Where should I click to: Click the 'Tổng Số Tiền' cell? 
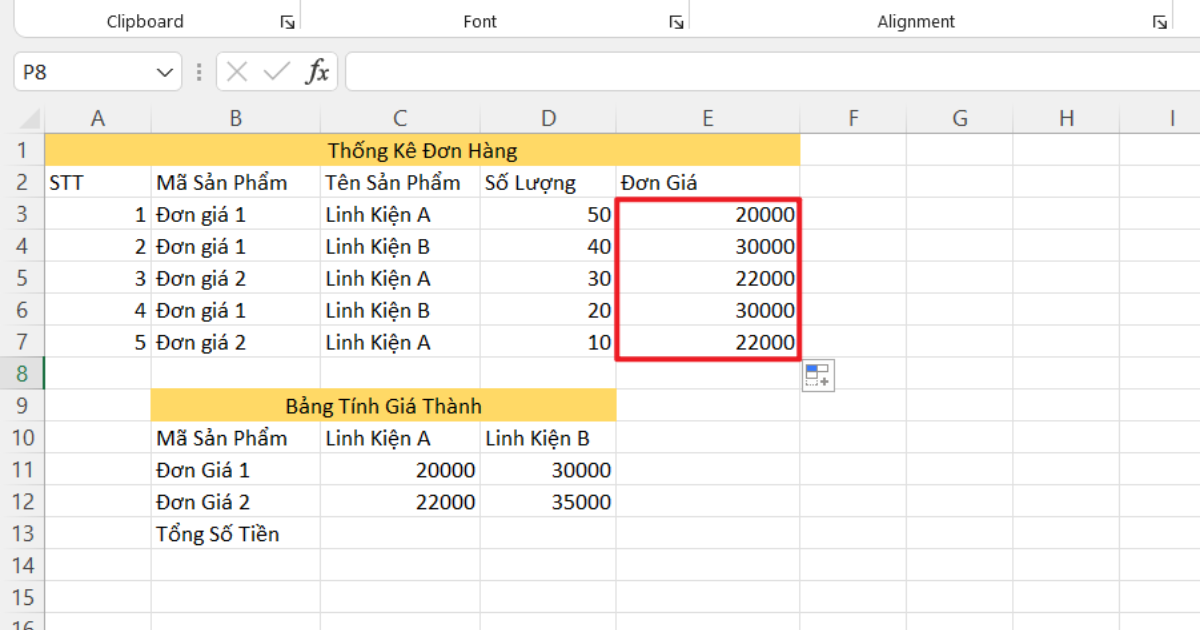236,534
